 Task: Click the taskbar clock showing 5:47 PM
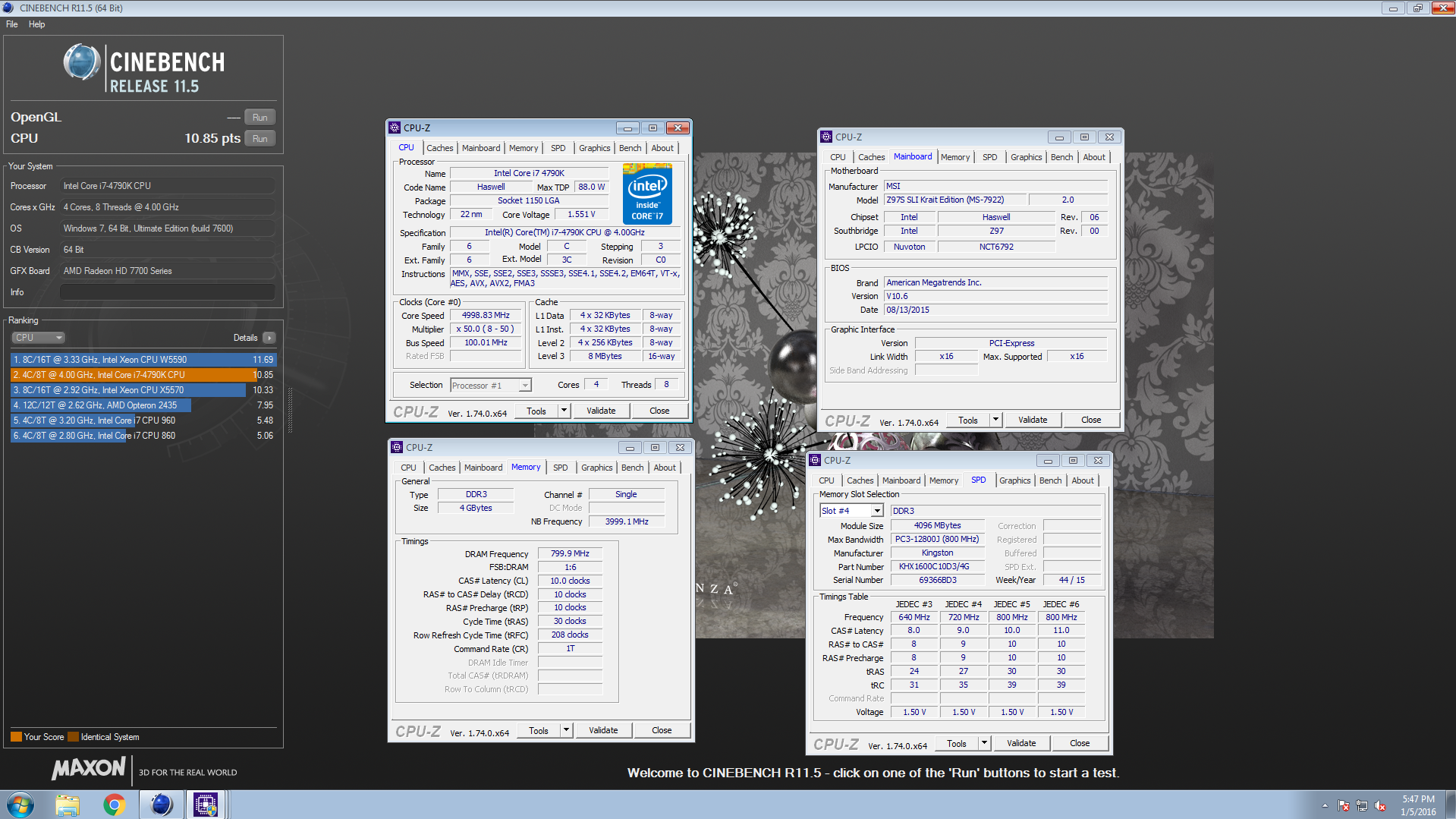pyautogui.click(x=1417, y=805)
